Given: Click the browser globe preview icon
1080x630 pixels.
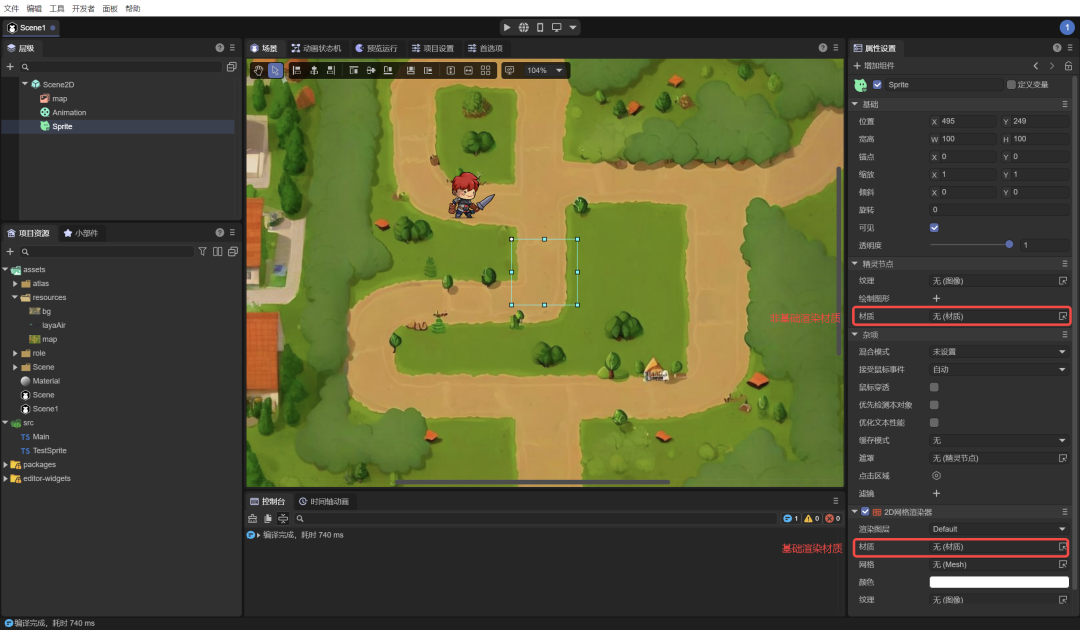Looking at the screenshot, I should coord(523,28).
